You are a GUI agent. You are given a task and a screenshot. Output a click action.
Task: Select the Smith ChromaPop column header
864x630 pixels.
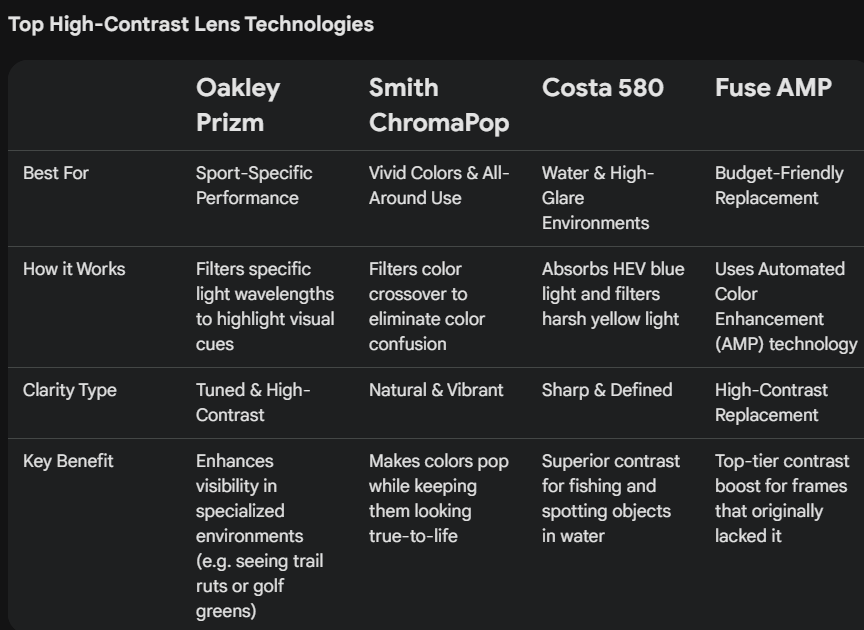438,104
